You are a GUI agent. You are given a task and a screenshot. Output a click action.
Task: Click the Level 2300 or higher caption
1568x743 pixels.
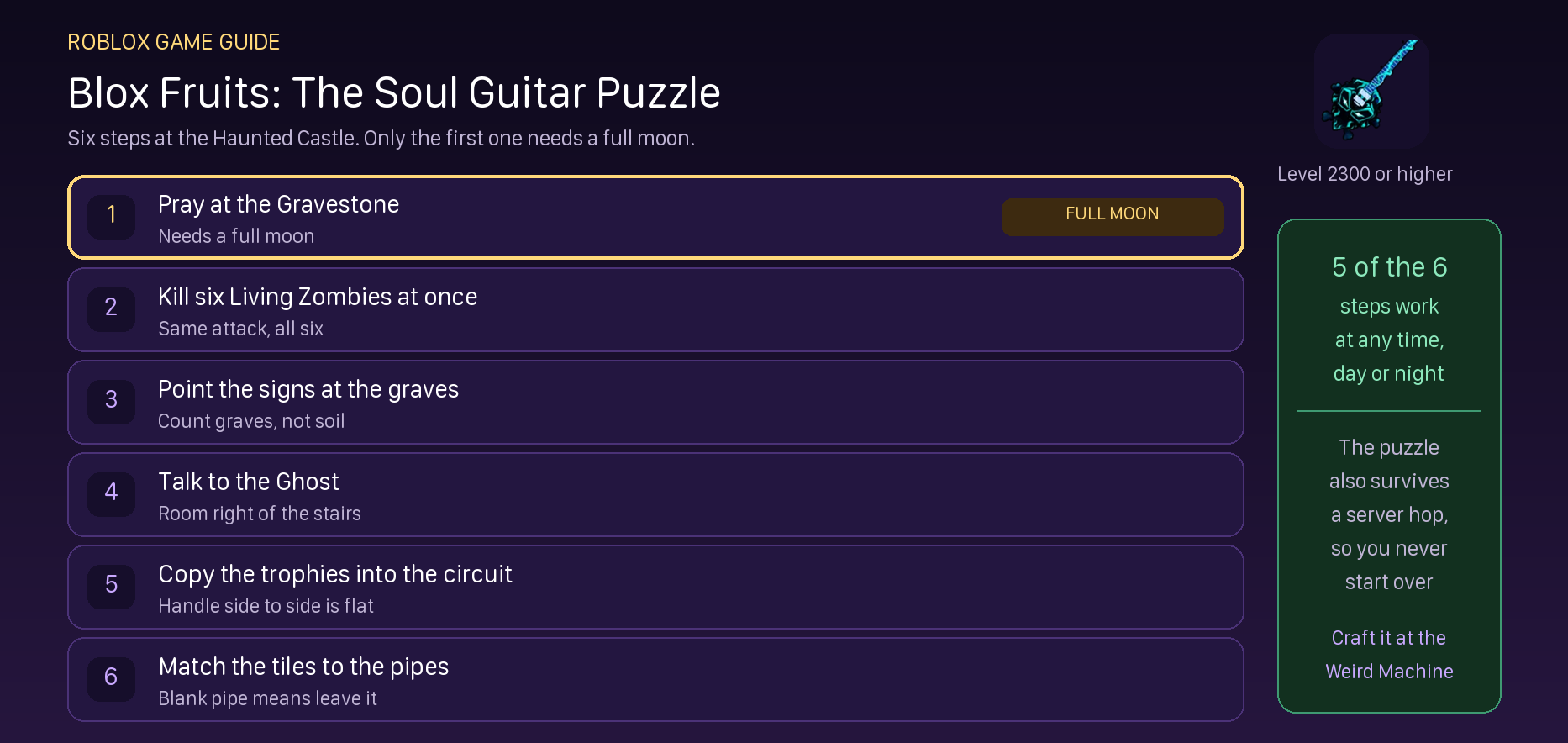coord(1365,174)
